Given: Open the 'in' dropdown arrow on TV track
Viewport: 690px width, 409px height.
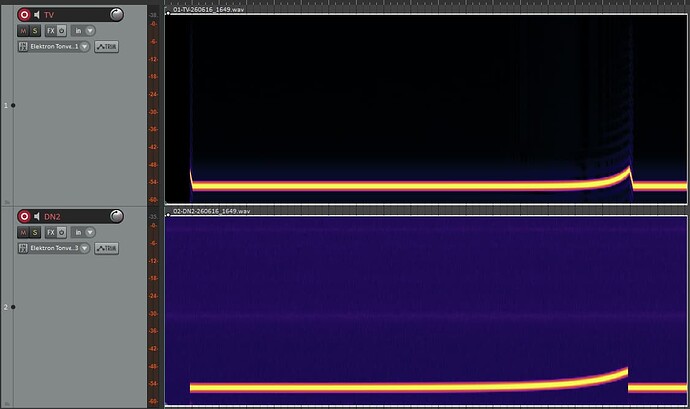Looking at the screenshot, I should pos(90,30).
